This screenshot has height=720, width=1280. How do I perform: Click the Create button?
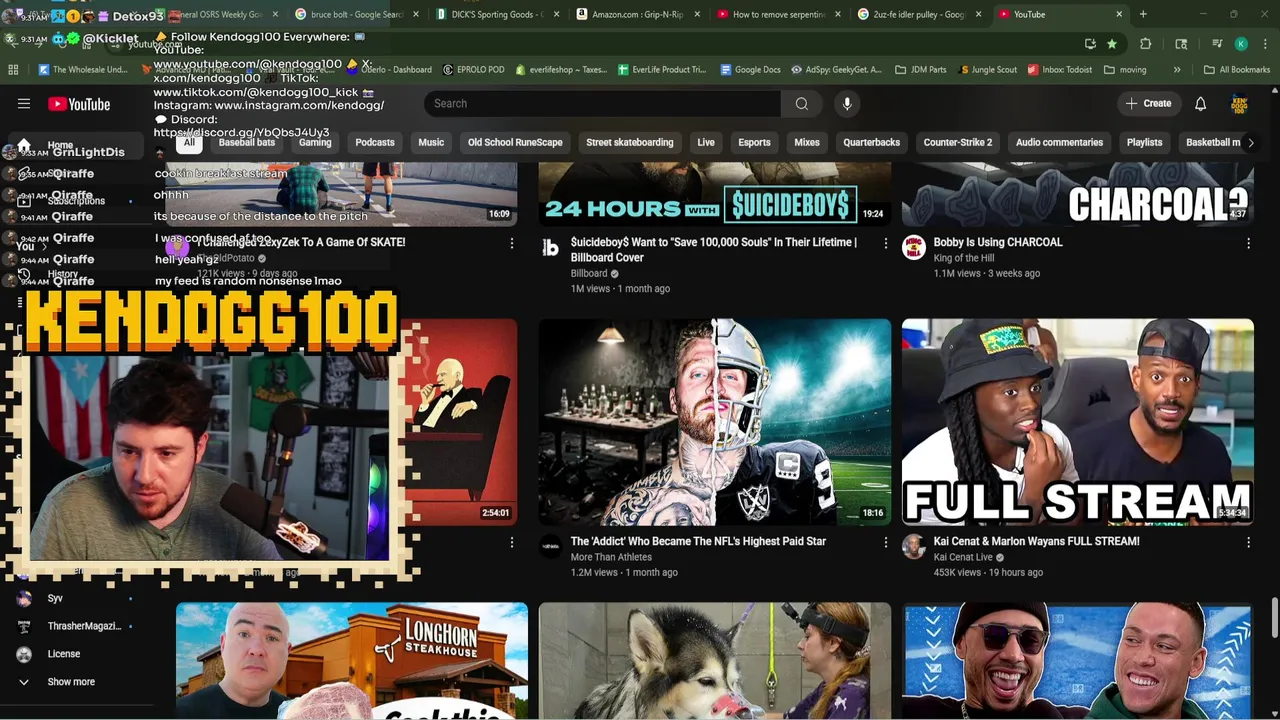coord(1148,104)
